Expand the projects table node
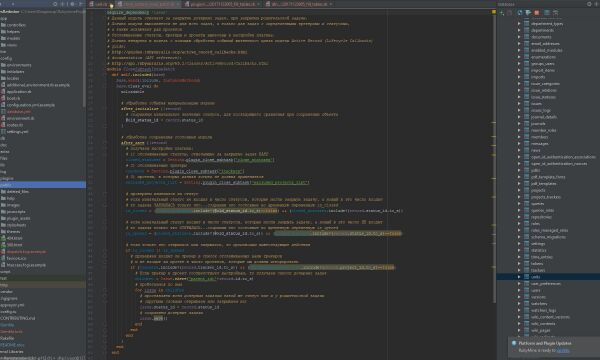Viewport: 600px width, 360px height. point(519,190)
